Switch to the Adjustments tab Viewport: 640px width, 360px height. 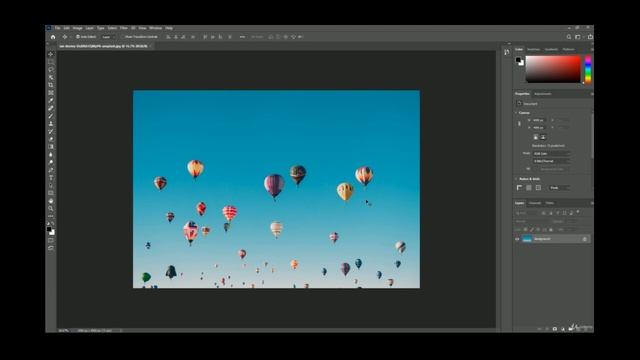(x=543, y=94)
